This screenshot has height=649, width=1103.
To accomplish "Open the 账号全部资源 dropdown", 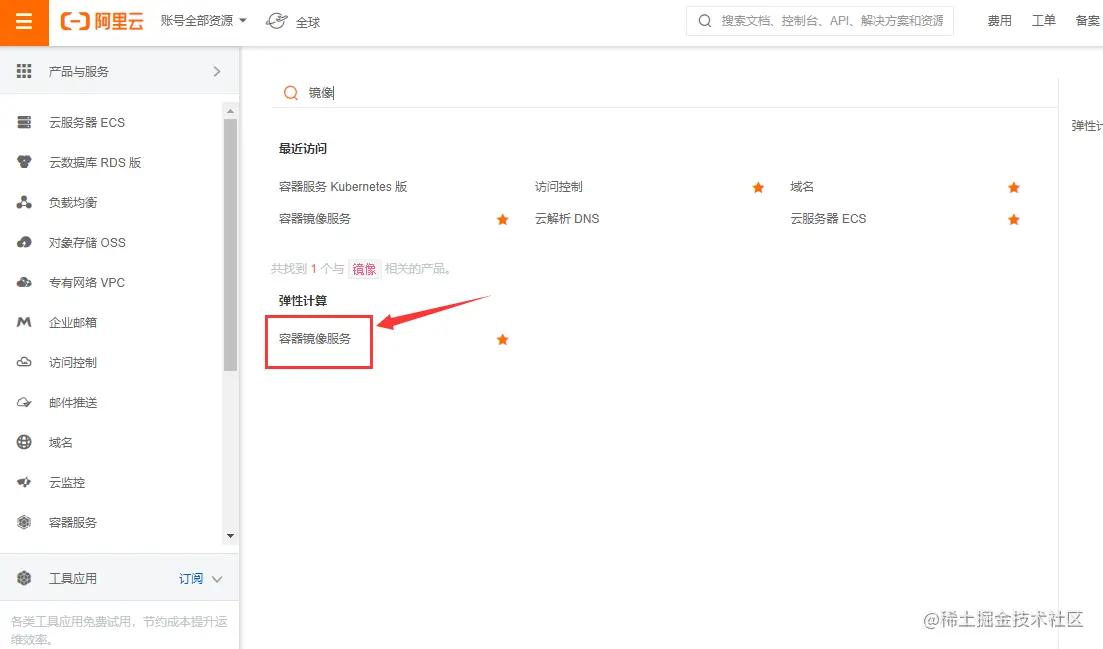I will (x=203, y=20).
